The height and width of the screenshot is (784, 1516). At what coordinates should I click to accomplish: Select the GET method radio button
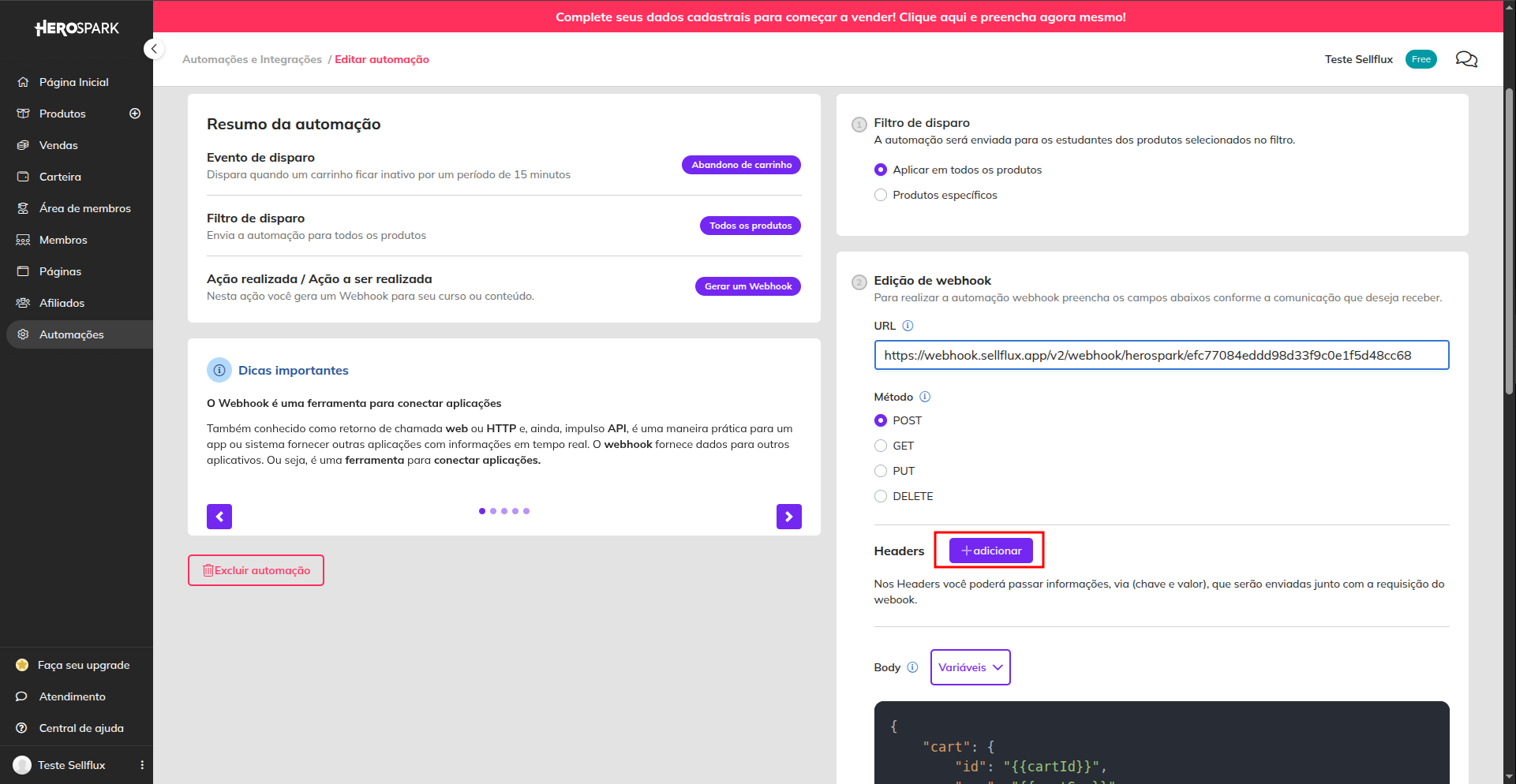[881, 446]
